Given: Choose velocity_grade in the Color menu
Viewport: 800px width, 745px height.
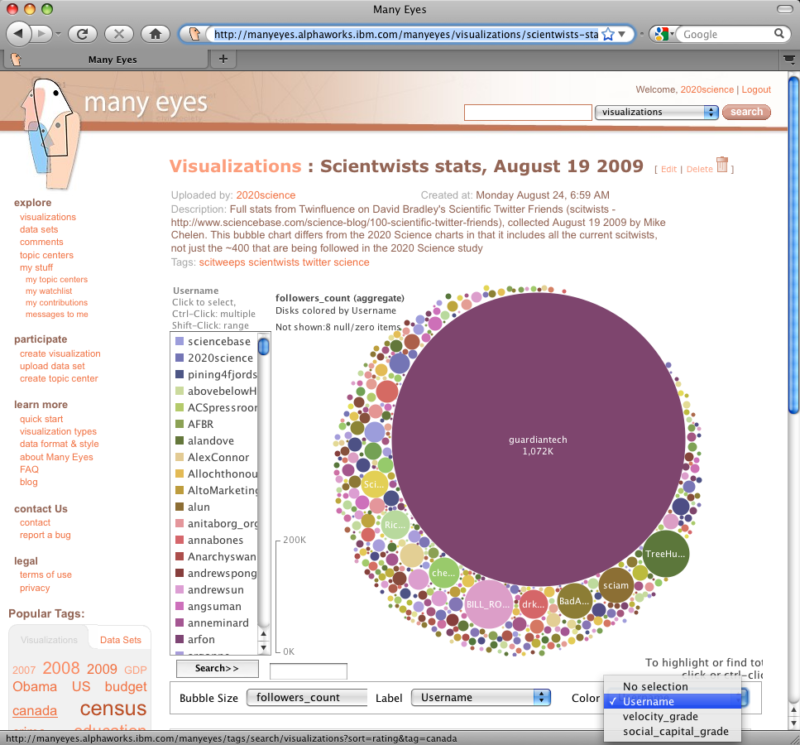Looking at the screenshot, I should [672, 716].
